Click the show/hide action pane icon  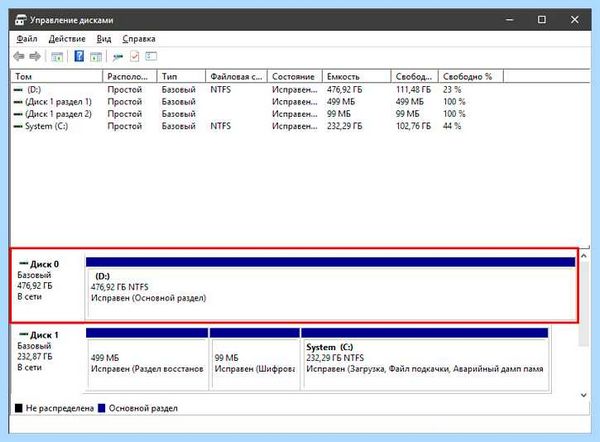point(96,57)
